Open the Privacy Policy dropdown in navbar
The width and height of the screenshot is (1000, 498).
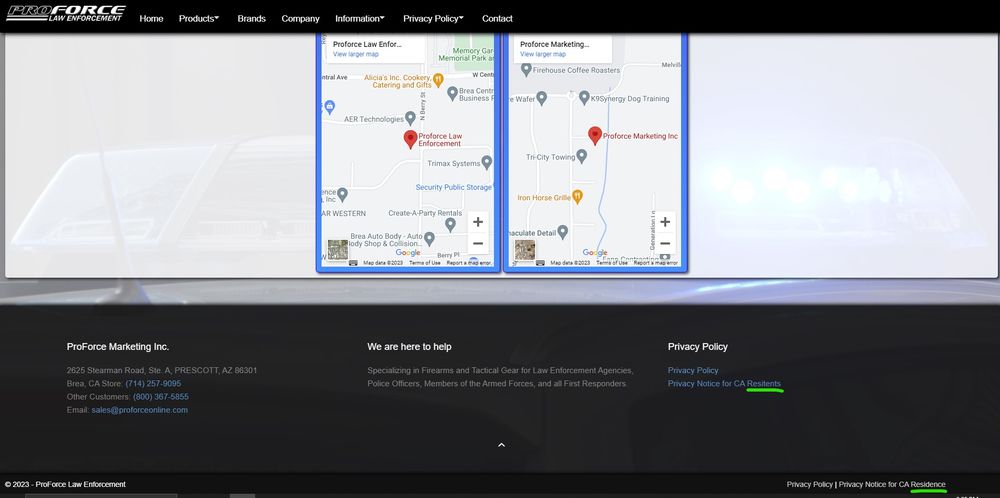[433, 18]
